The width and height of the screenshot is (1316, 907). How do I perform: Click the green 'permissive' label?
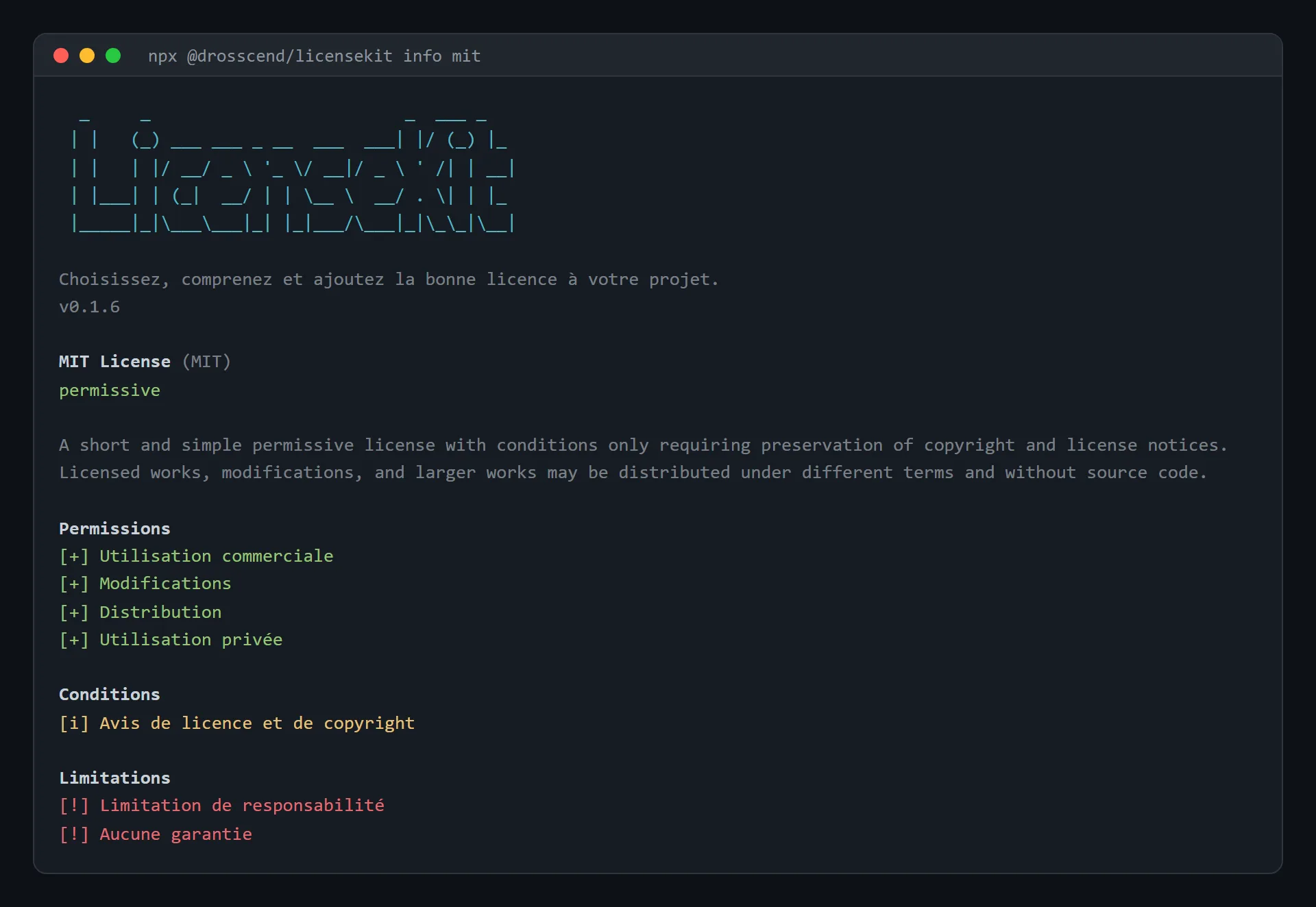110,390
